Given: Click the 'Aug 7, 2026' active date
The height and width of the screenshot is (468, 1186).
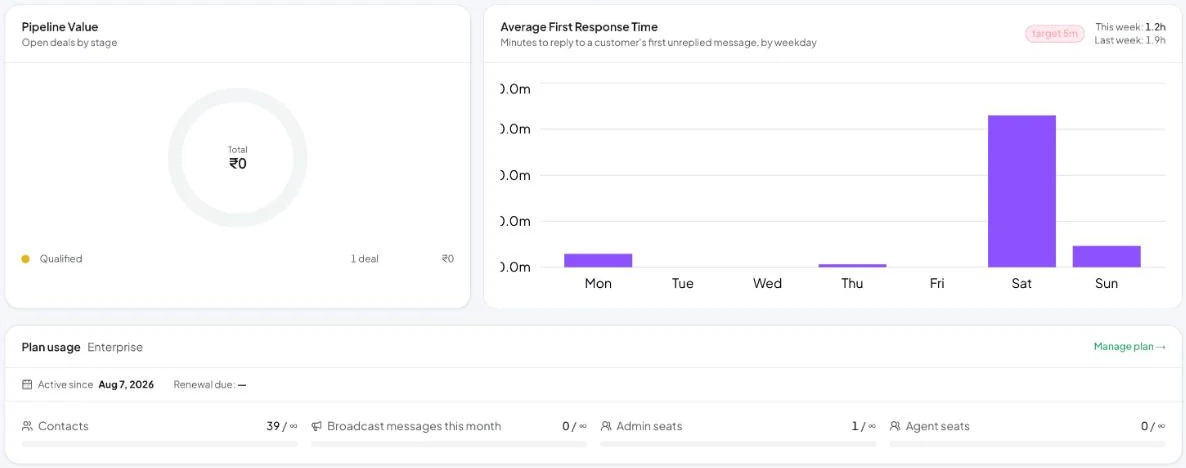Looking at the screenshot, I should (x=126, y=385).
